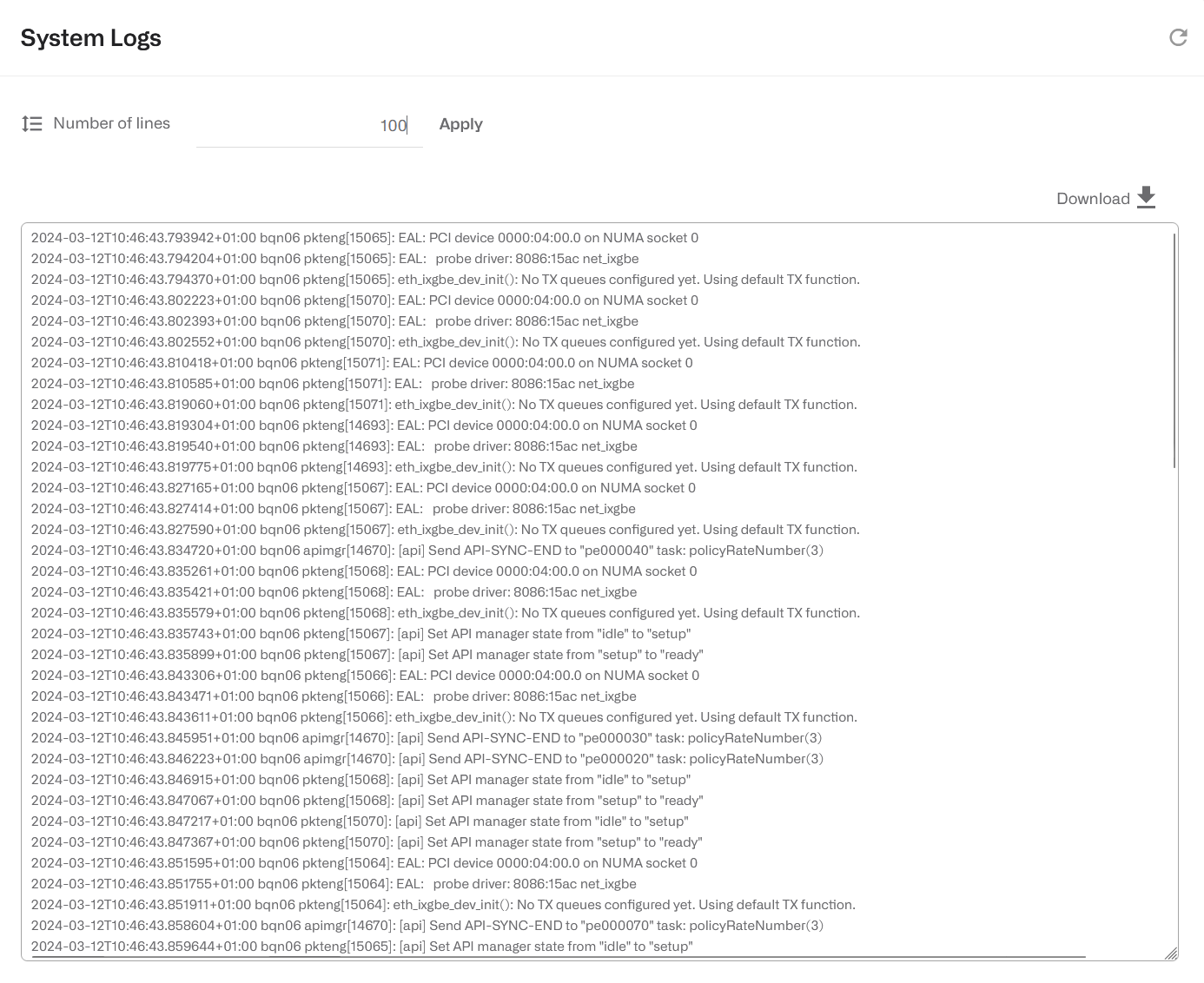Click the log line timestamped 10:46:43.859644

pyautogui.click(x=362, y=947)
